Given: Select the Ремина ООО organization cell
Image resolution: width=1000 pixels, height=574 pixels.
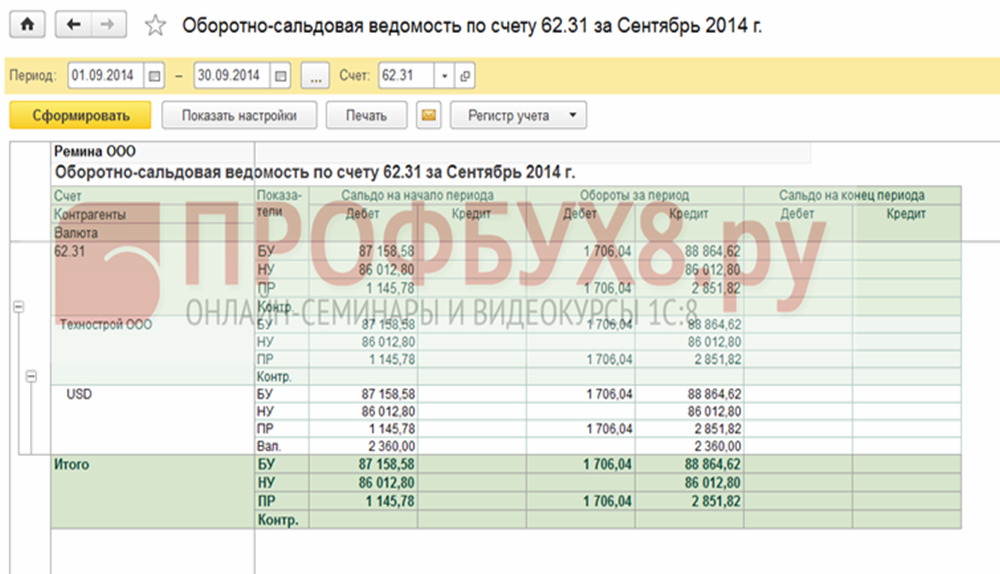Looking at the screenshot, I should (153, 151).
